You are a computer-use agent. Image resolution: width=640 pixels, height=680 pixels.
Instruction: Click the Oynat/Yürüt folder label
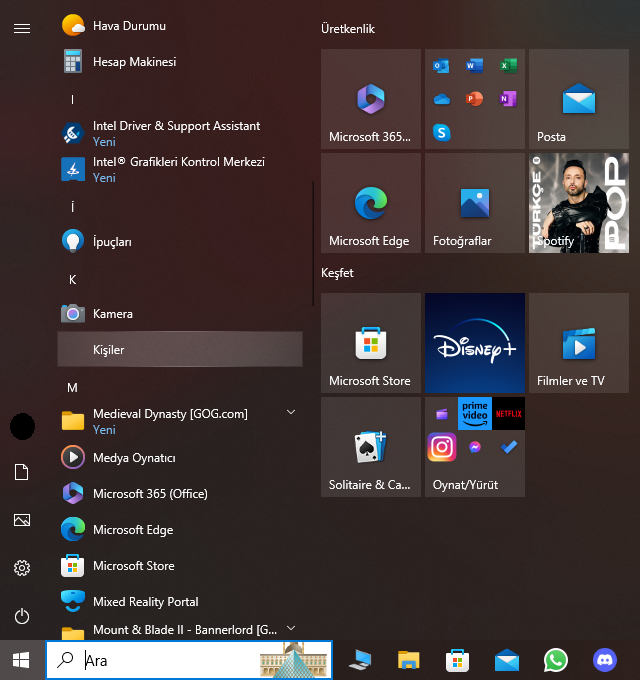pos(465,484)
